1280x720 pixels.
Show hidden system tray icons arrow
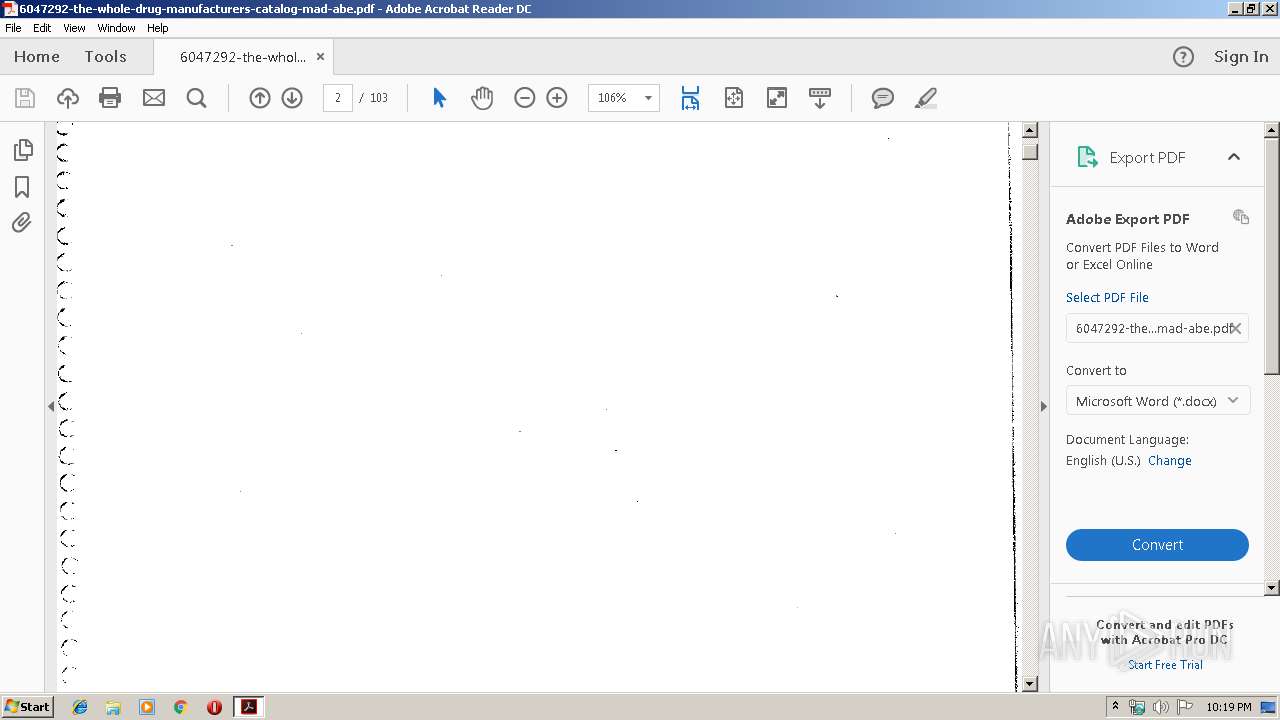coord(1115,707)
